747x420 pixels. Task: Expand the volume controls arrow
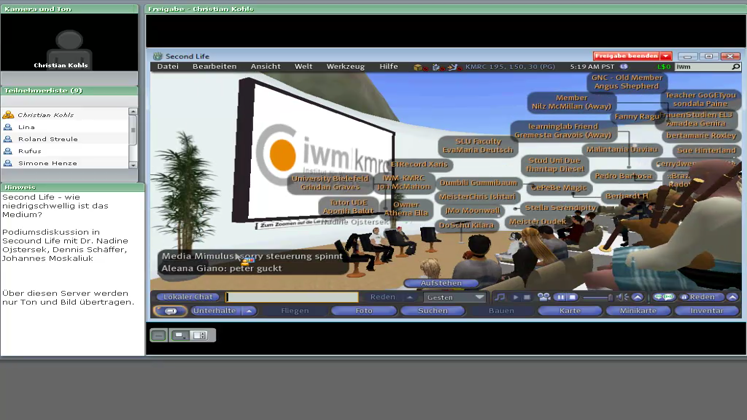pyautogui.click(x=637, y=297)
